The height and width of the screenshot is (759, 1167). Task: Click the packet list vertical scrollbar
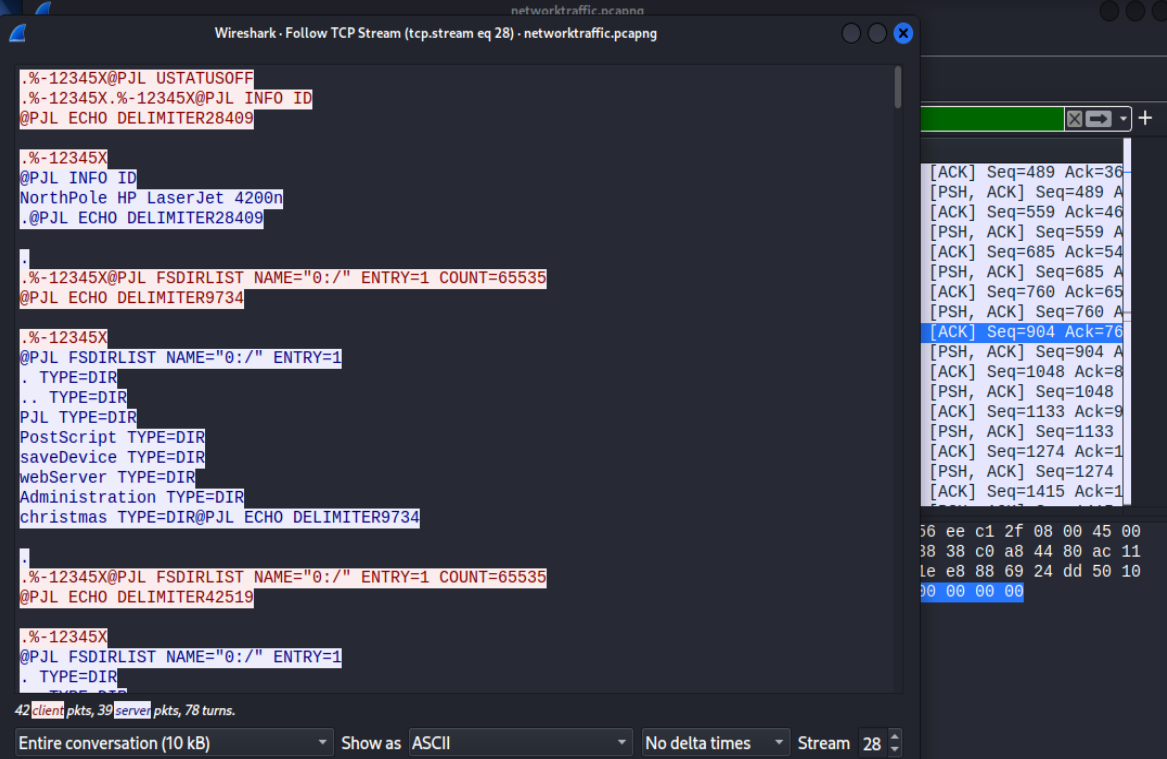(1127, 320)
